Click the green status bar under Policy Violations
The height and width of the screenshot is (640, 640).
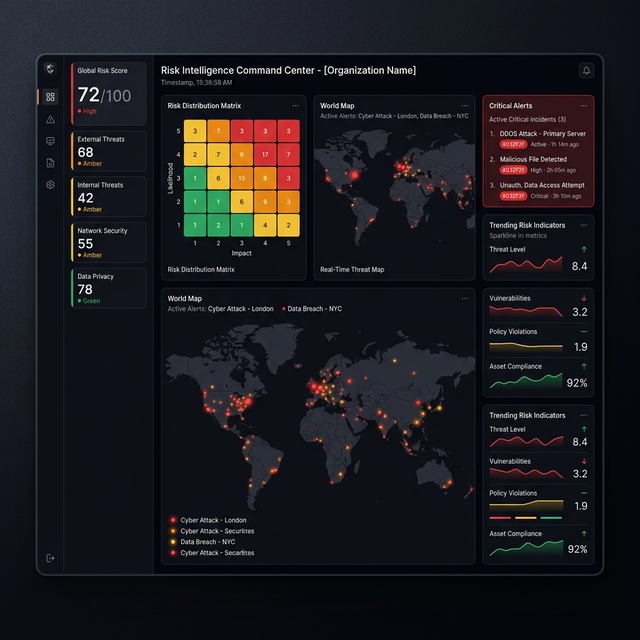(x=551, y=518)
